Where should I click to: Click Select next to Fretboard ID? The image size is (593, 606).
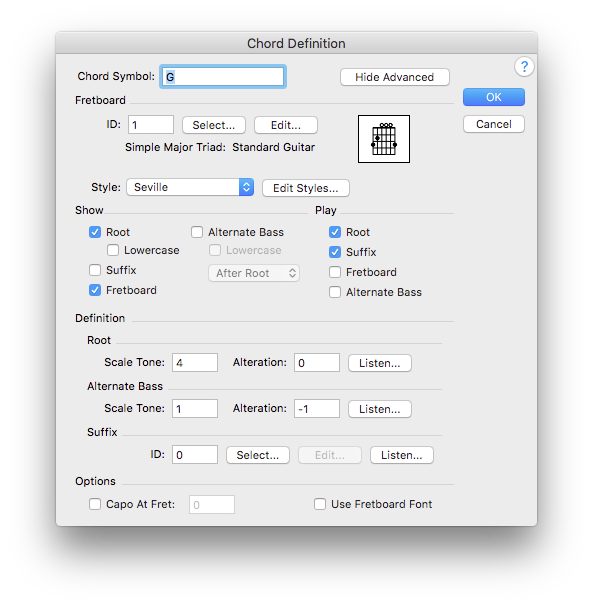214,125
